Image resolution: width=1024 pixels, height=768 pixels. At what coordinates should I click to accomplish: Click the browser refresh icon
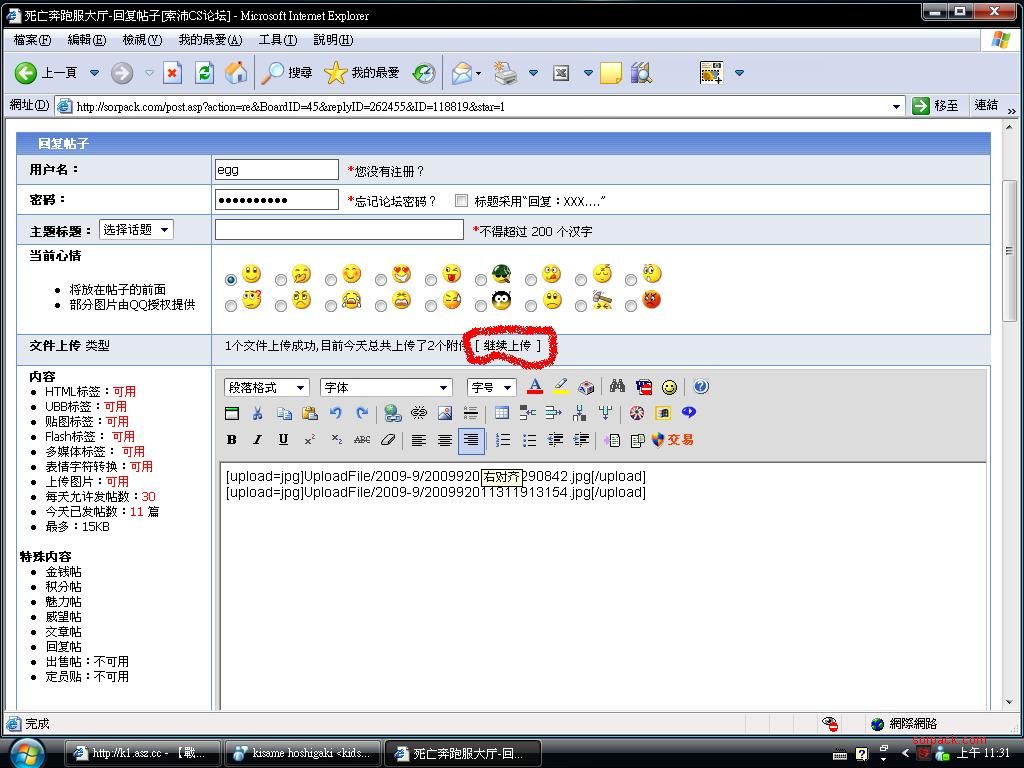click(x=205, y=72)
